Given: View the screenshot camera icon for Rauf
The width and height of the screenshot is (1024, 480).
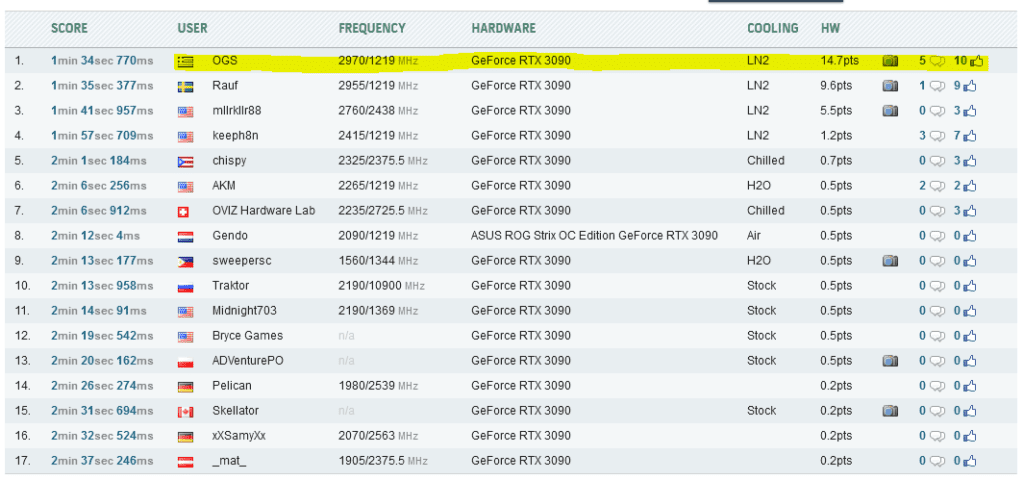Looking at the screenshot, I should tap(889, 86).
